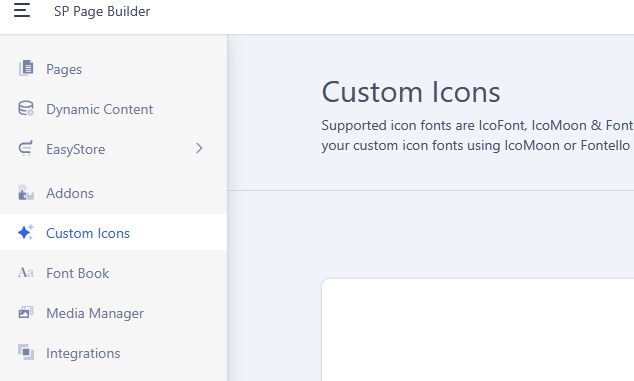The height and width of the screenshot is (381, 634).
Task: Click the Dynamic Content database icon
Action: click(26, 108)
